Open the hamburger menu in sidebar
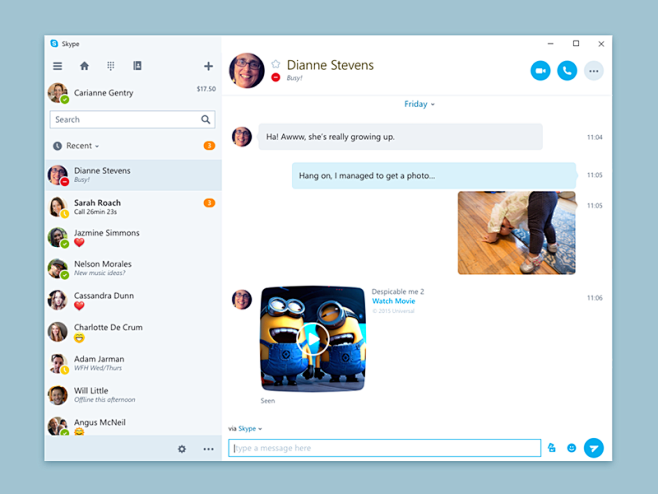 pos(57,66)
